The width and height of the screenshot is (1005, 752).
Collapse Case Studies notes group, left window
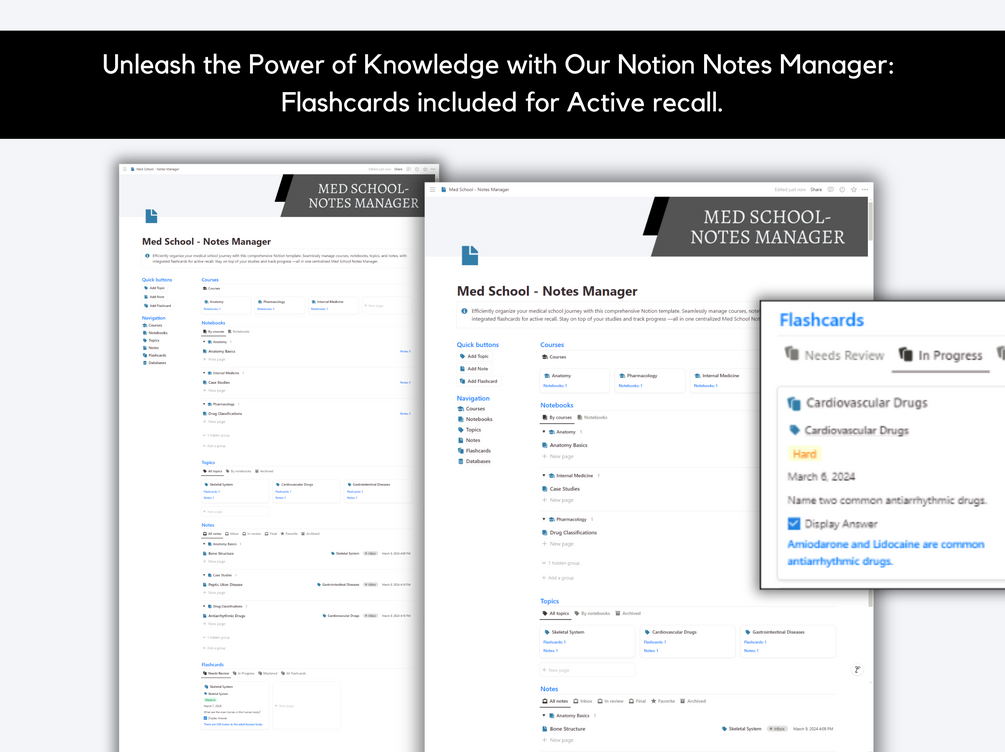pyautogui.click(x=204, y=575)
